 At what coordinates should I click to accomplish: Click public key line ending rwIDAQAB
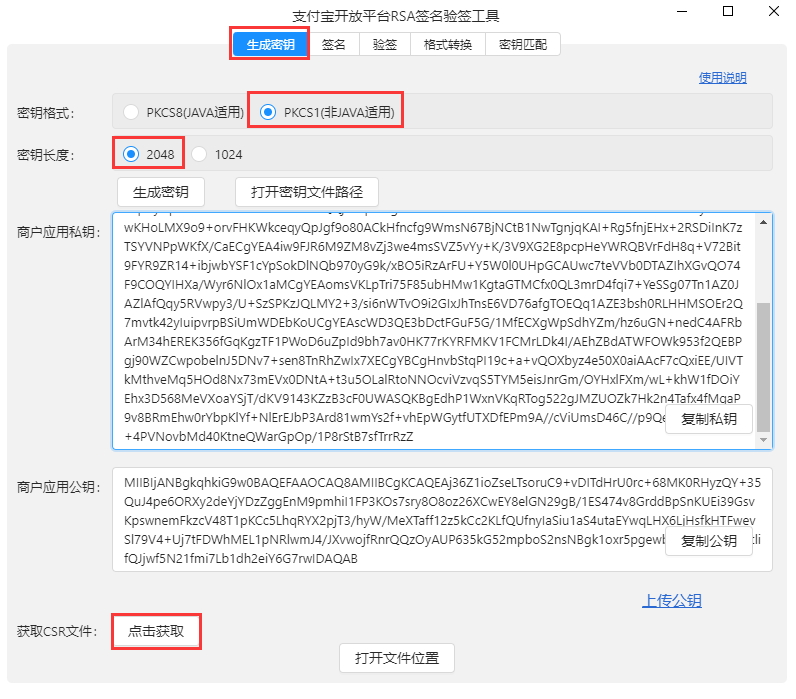coord(241,558)
